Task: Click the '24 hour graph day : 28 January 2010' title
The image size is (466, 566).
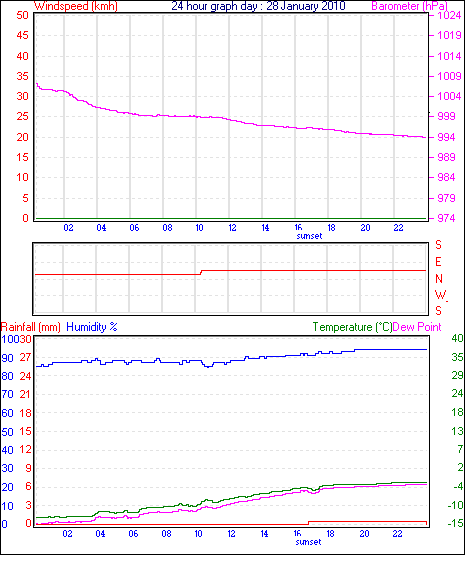Action: coord(258,6)
